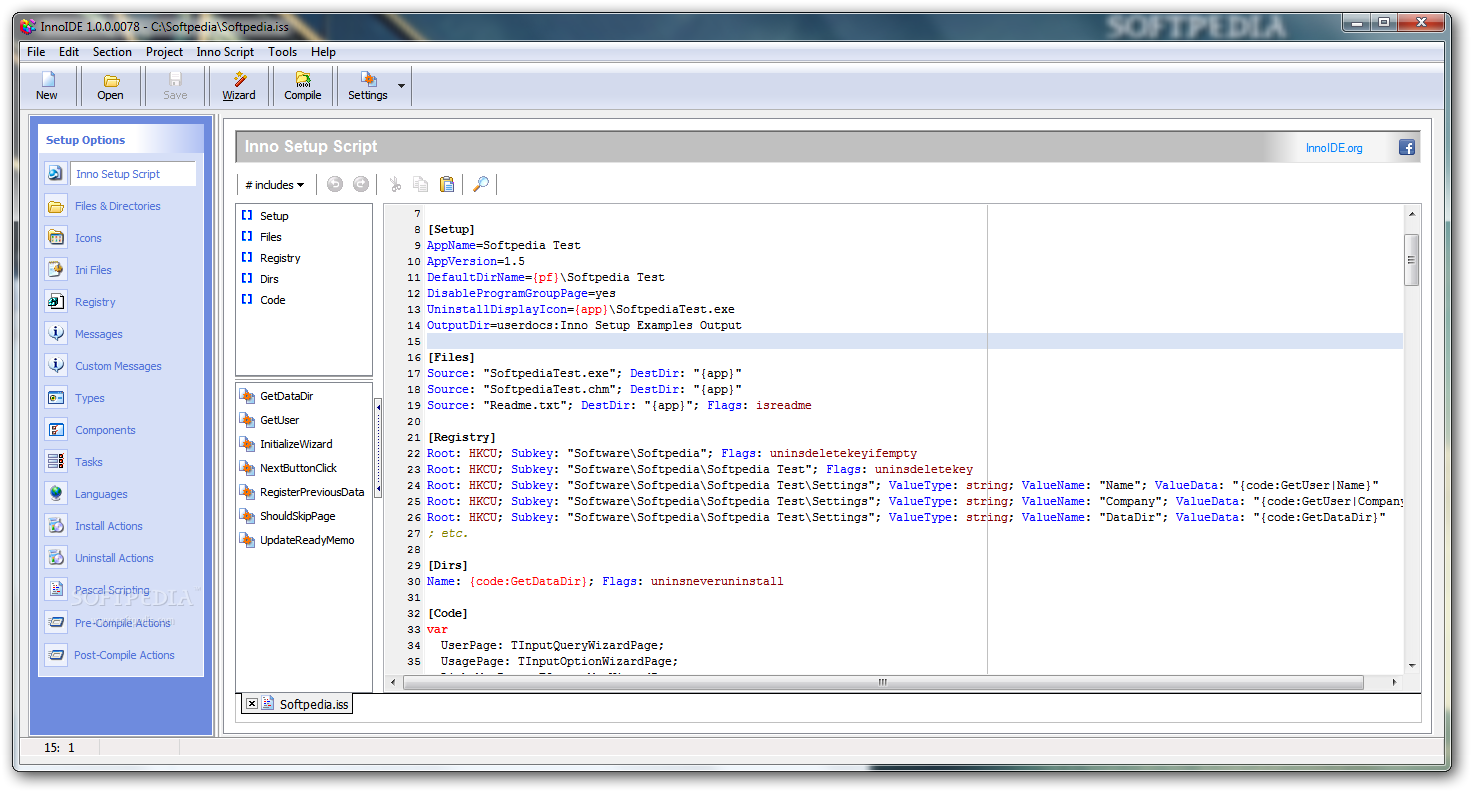The image size is (1472, 792).
Task: Click the Uninstall Actions sidebar icon
Action: [x=56, y=558]
